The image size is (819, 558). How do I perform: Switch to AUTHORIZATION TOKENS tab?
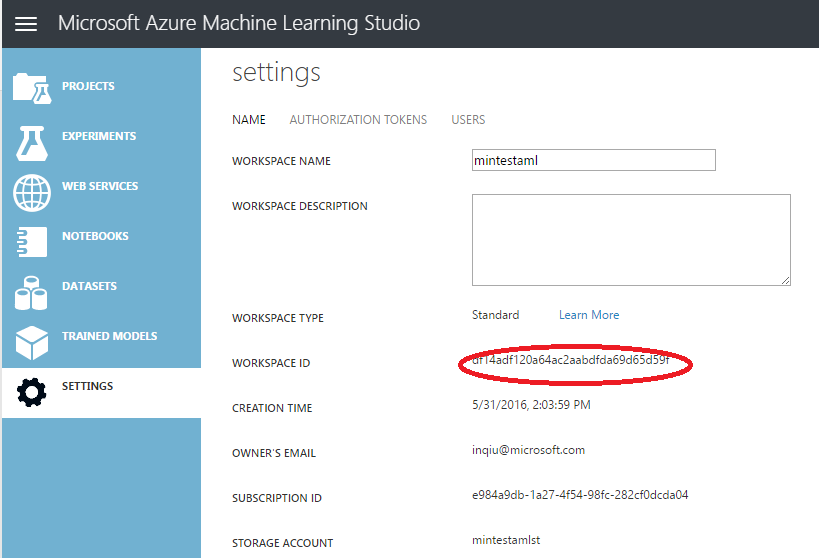(x=358, y=120)
